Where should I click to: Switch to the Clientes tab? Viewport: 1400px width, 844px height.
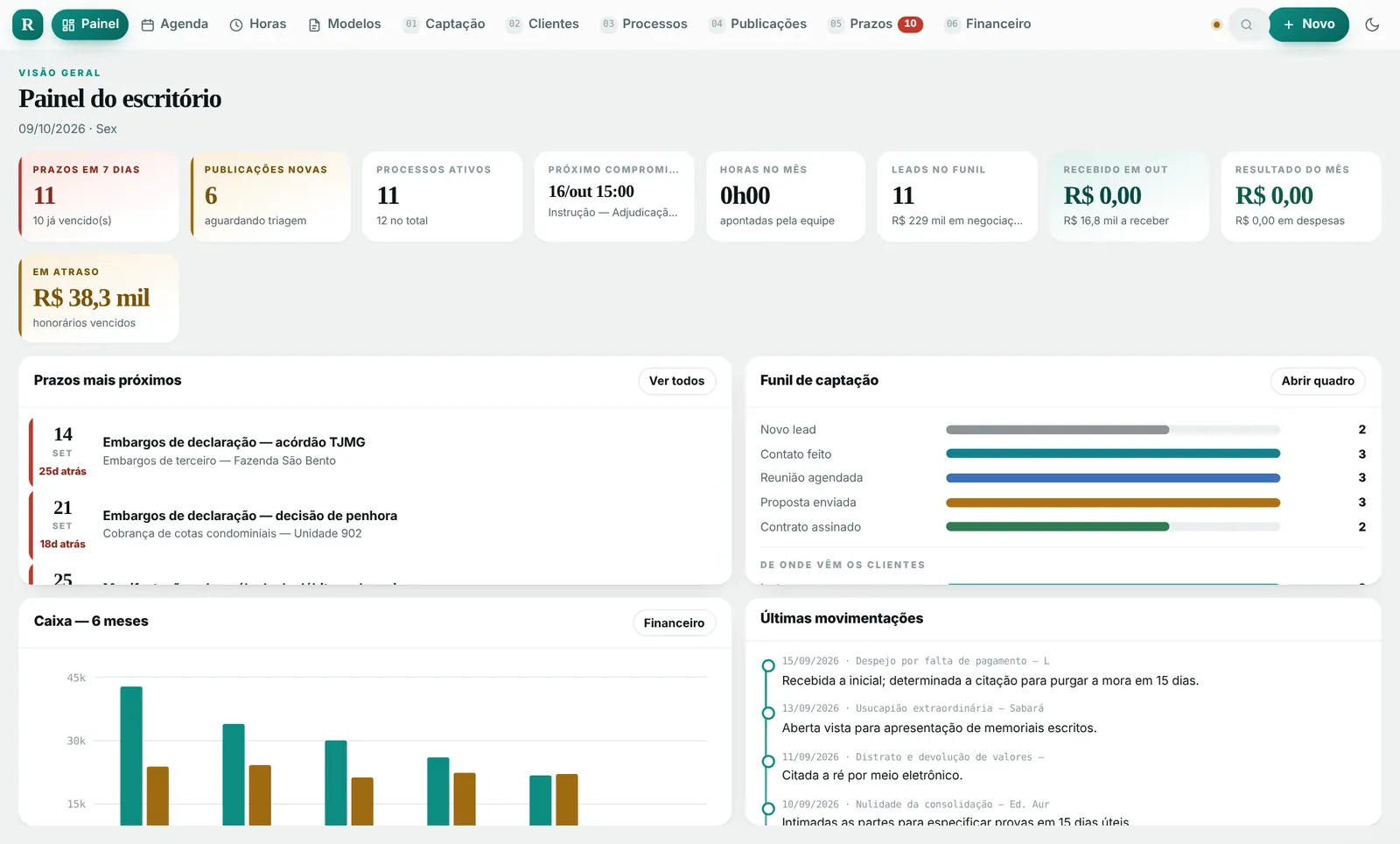[x=542, y=25]
